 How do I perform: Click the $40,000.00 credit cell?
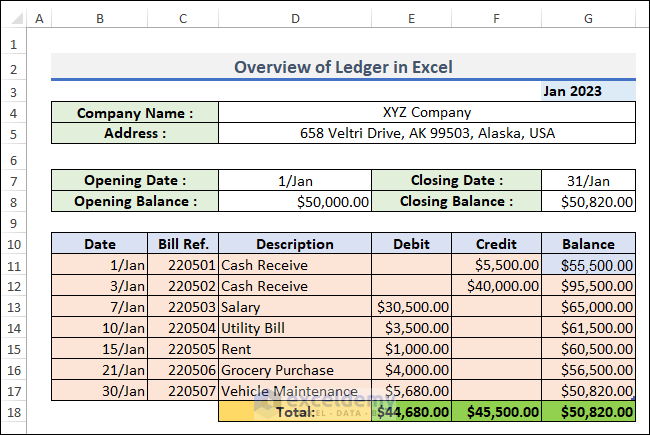[x=496, y=286]
